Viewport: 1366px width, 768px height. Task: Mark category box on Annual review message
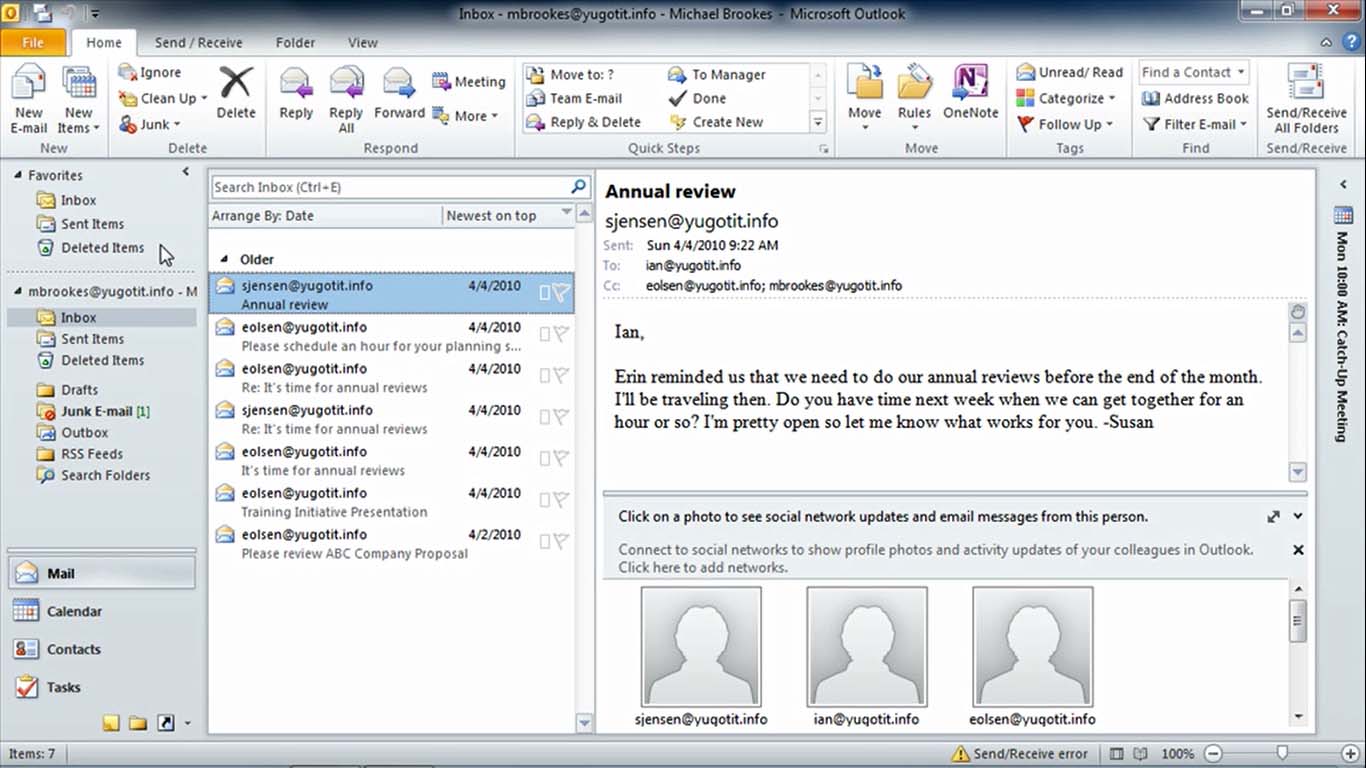coord(545,293)
